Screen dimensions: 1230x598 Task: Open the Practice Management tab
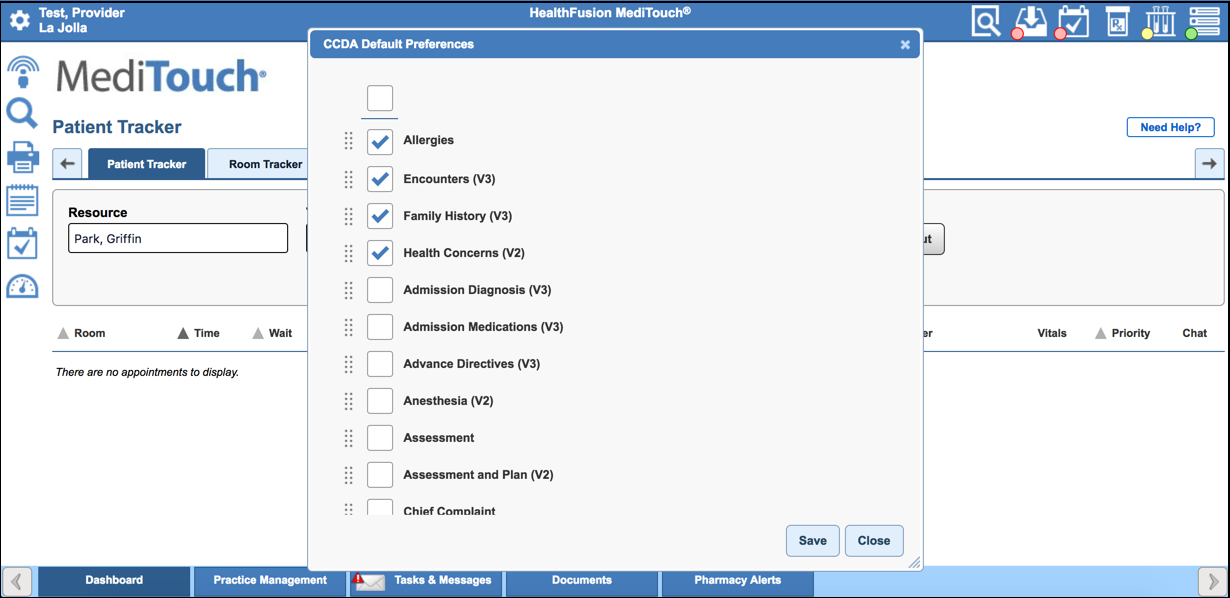tap(270, 580)
